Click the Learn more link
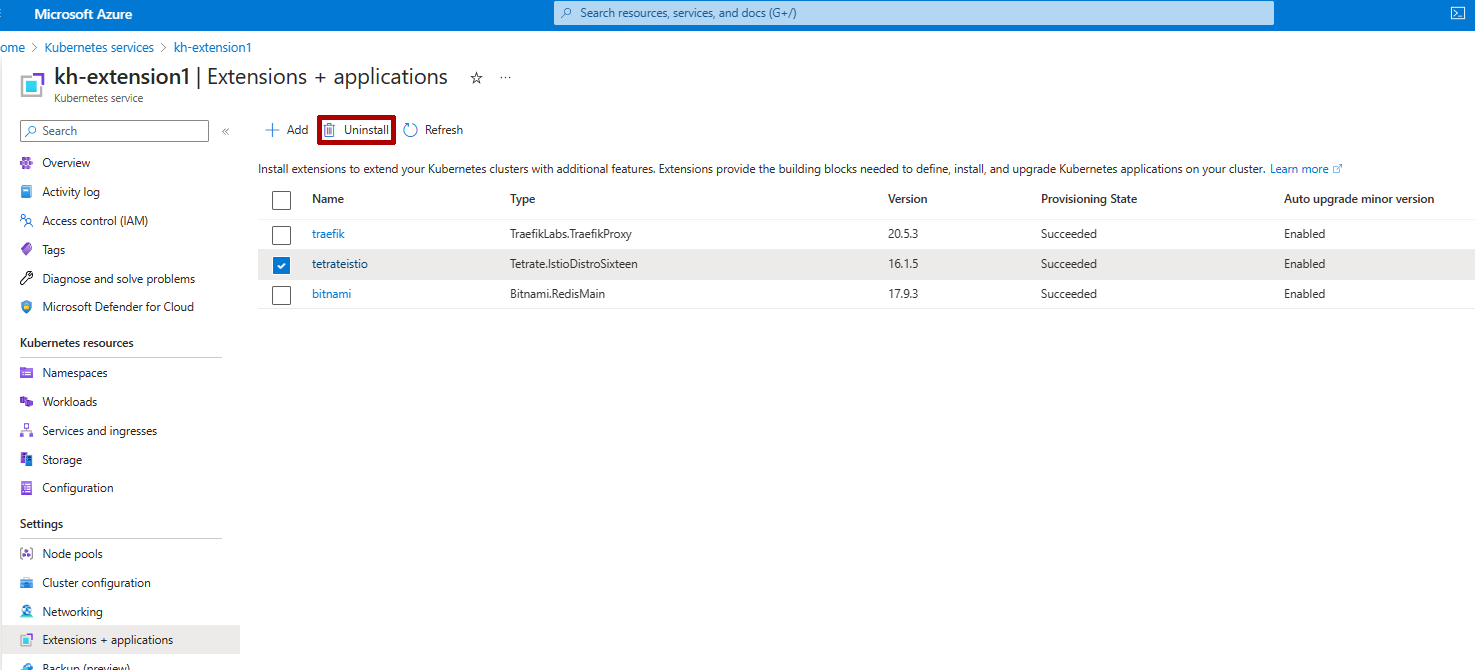This screenshot has height=670, width=1475. coord(1299,169)
